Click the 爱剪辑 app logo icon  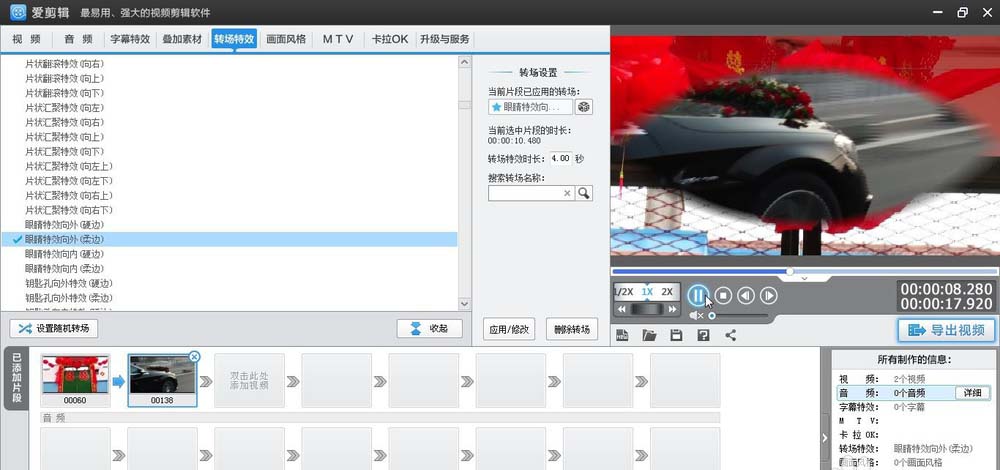tap(18, 12)
